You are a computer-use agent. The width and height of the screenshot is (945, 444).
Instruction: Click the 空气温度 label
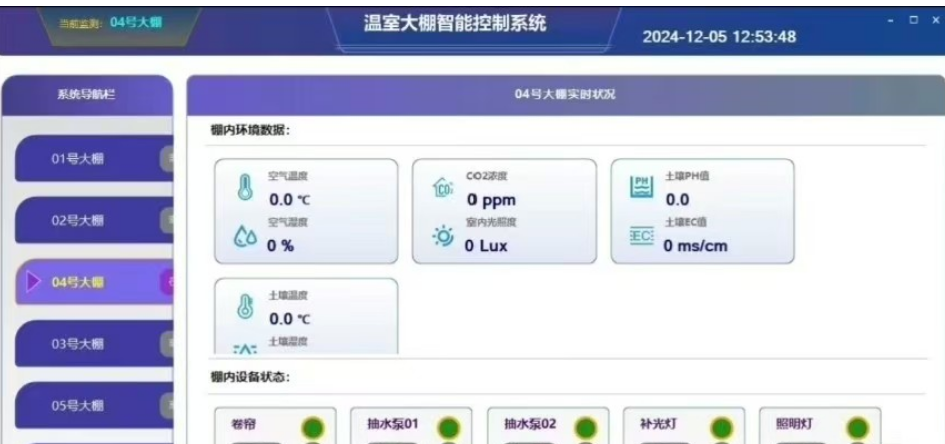[287, 176]
